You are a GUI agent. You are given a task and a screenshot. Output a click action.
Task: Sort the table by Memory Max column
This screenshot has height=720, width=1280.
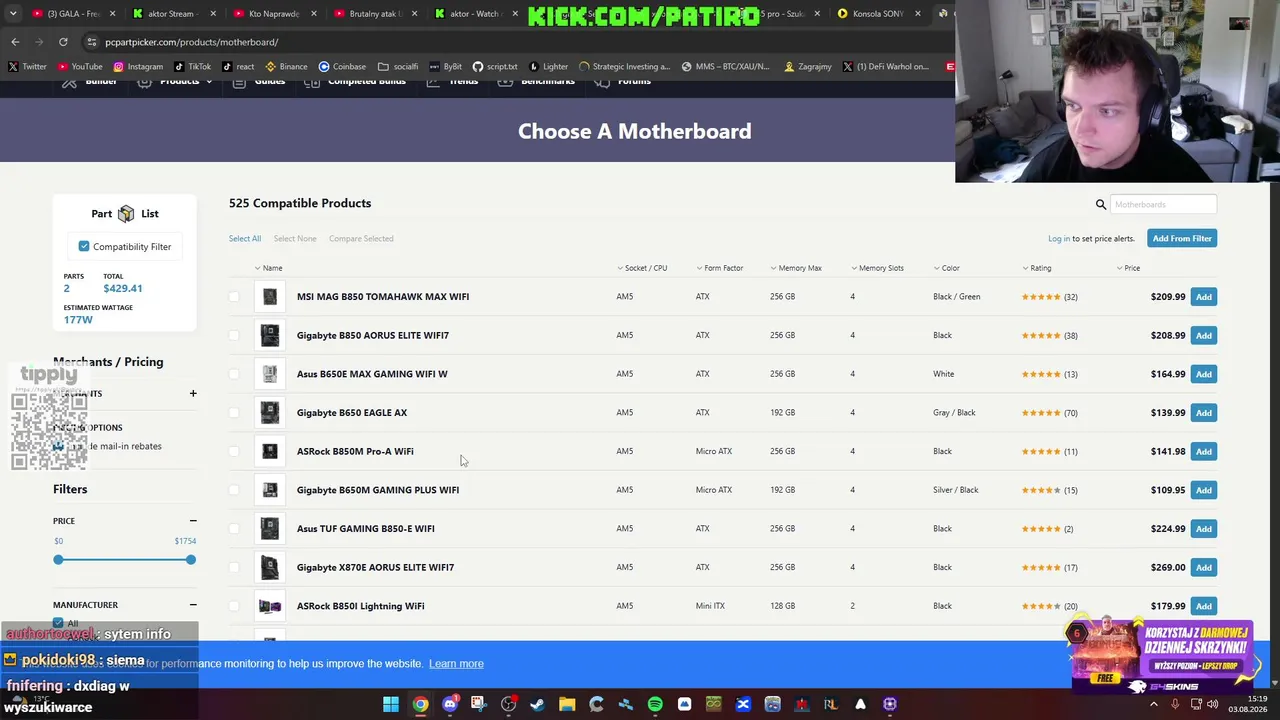[x=796, y=268]
